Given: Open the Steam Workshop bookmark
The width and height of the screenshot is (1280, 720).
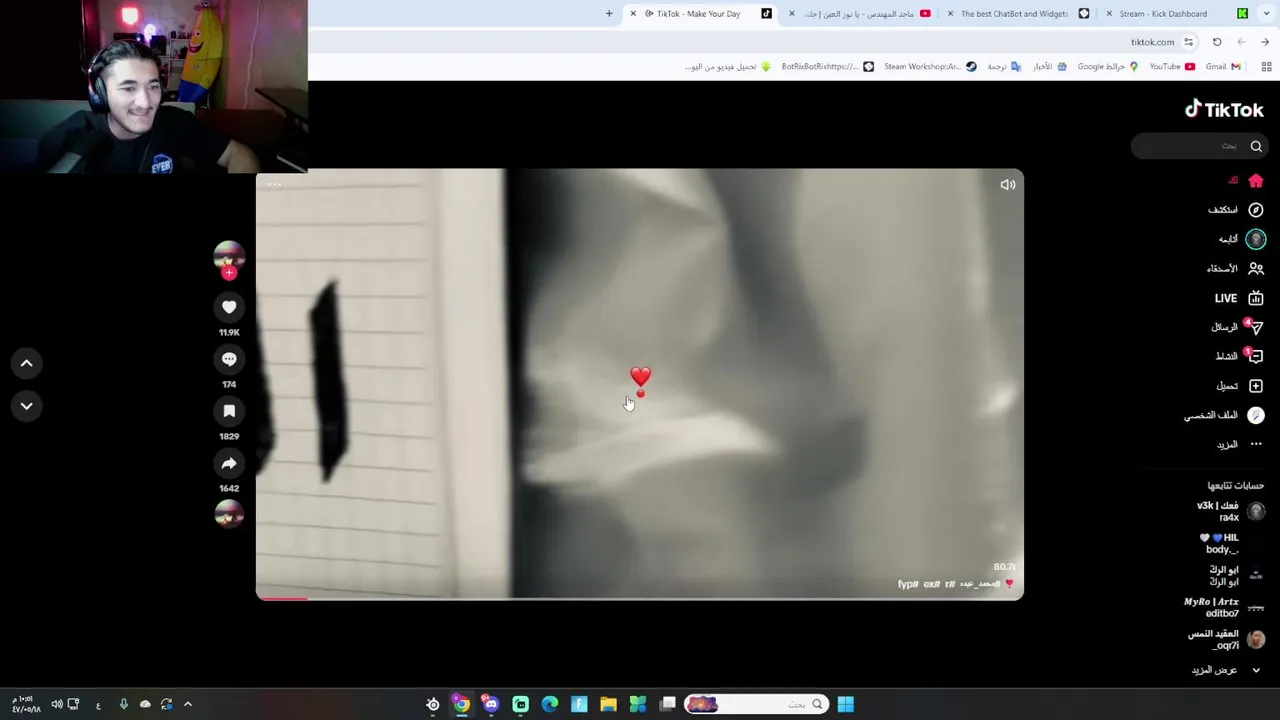Looking at the screenshot, I should click(930, 67).
